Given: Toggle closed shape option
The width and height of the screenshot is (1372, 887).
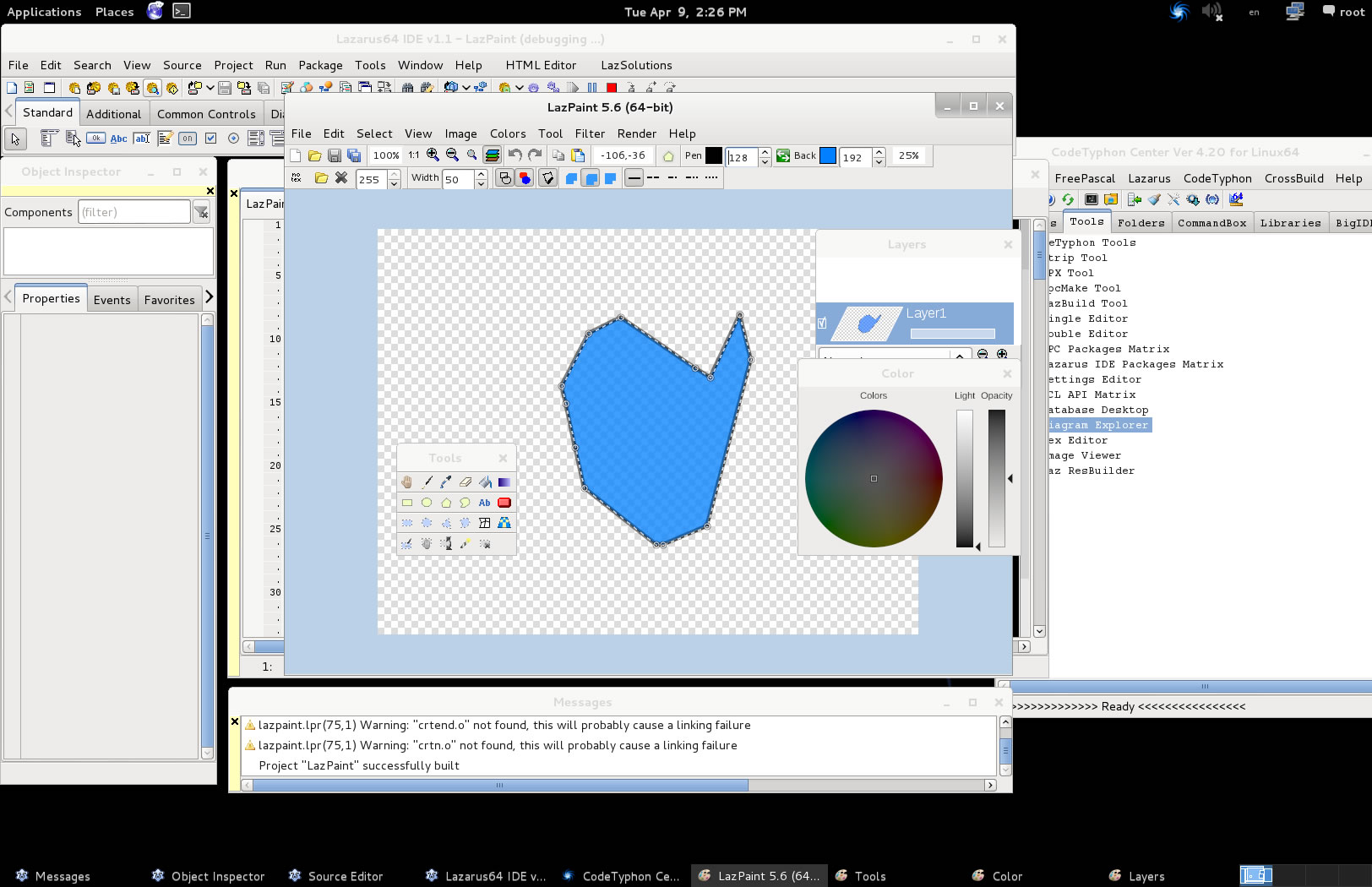Looking at the screenshot, I should [547, 177].
